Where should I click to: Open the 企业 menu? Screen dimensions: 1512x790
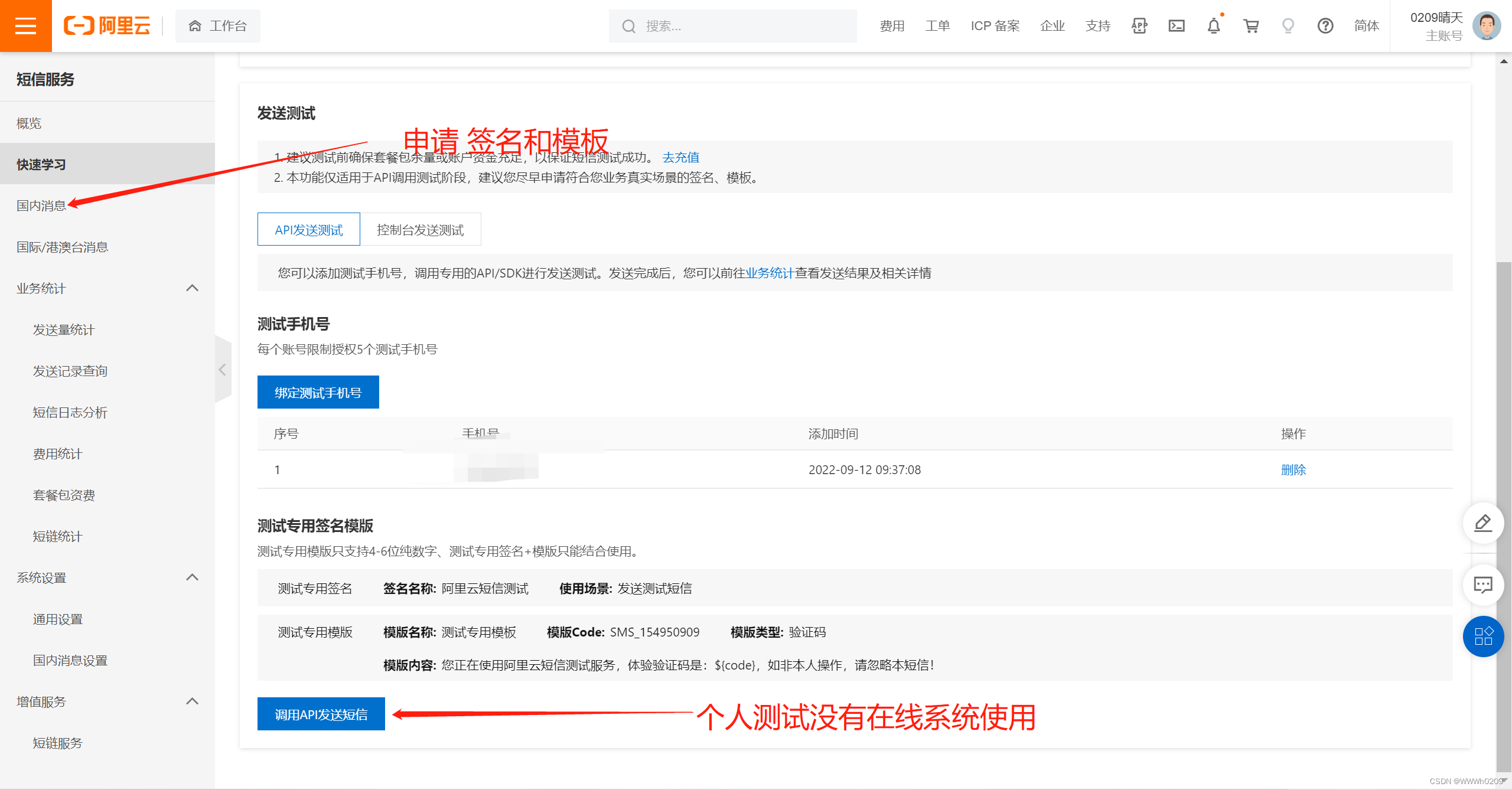coord(1052,26)
